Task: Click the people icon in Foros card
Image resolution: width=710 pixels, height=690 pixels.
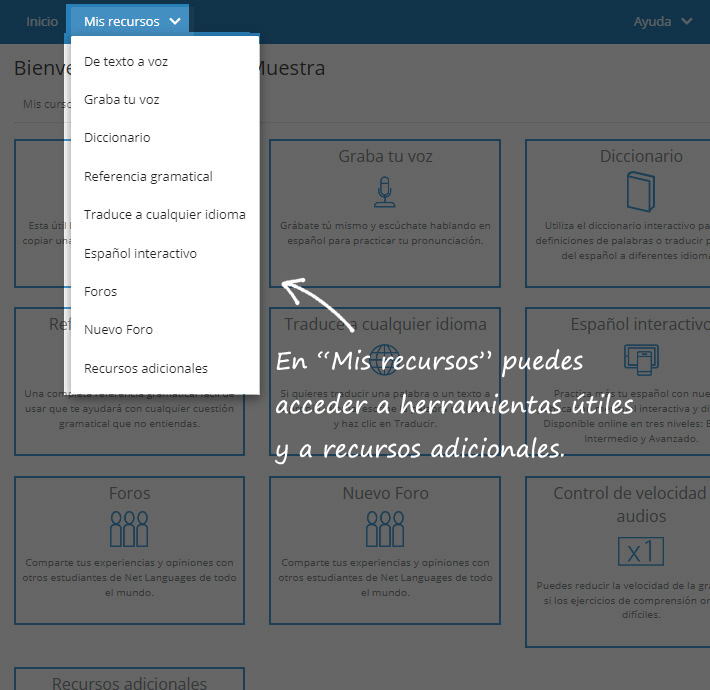Action: coord(129,529)
